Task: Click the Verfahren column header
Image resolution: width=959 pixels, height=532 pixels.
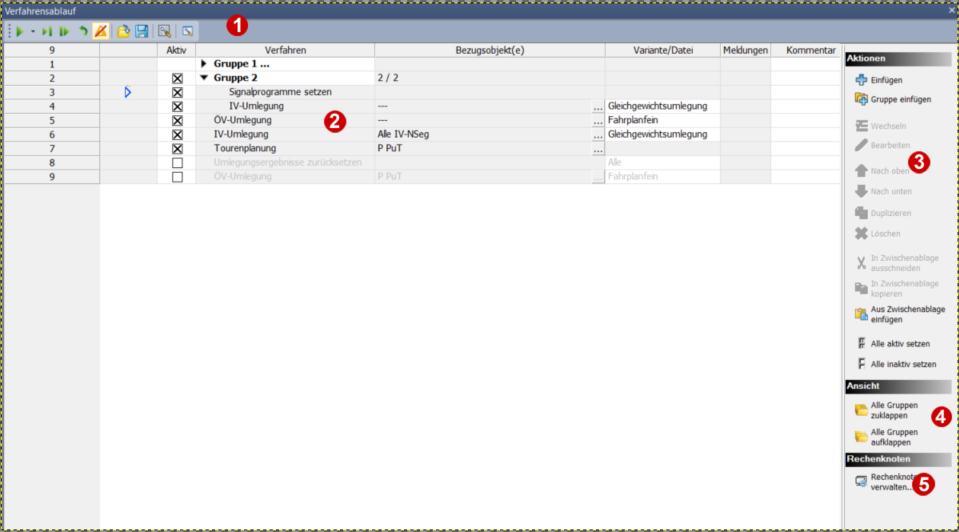Action: [x=285, y=50]
